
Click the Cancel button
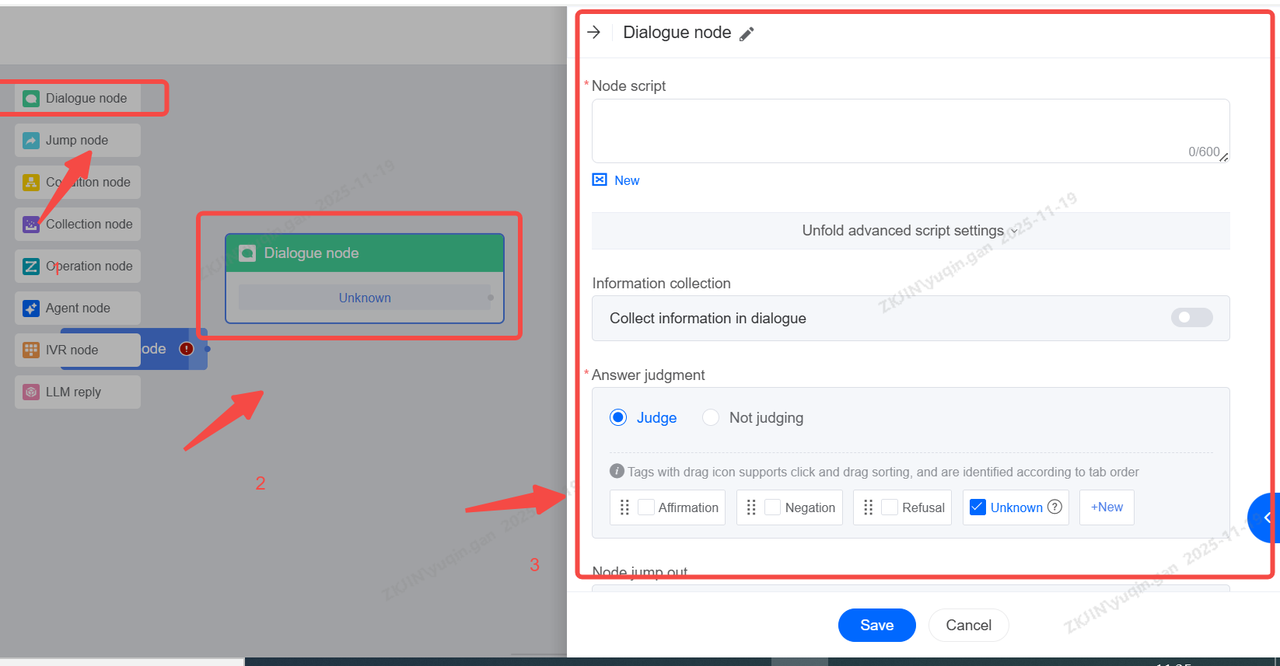pyautogui.click(x=968, y=625)
